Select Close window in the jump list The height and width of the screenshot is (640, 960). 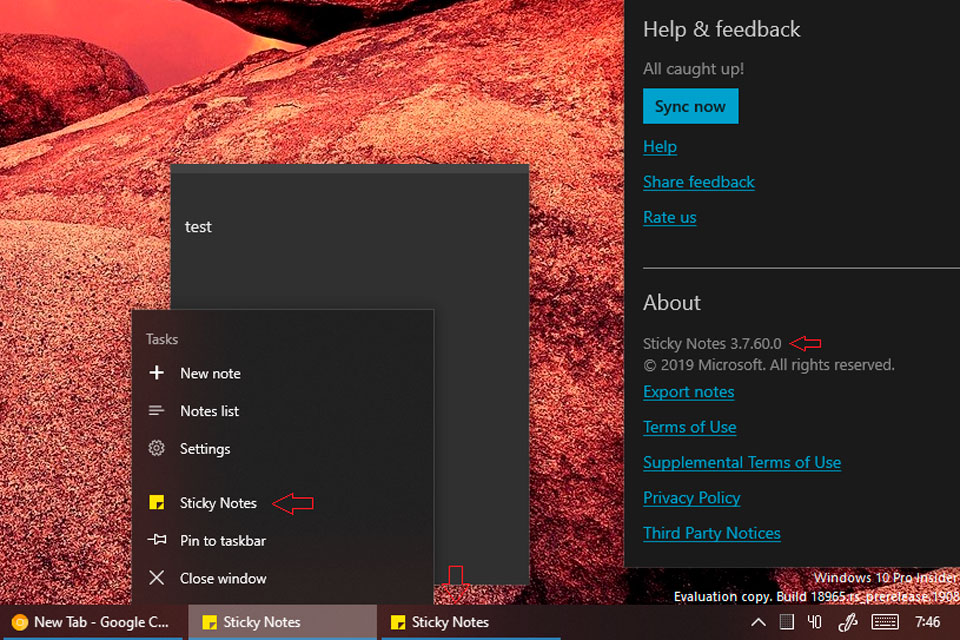(x=283, y=578)
